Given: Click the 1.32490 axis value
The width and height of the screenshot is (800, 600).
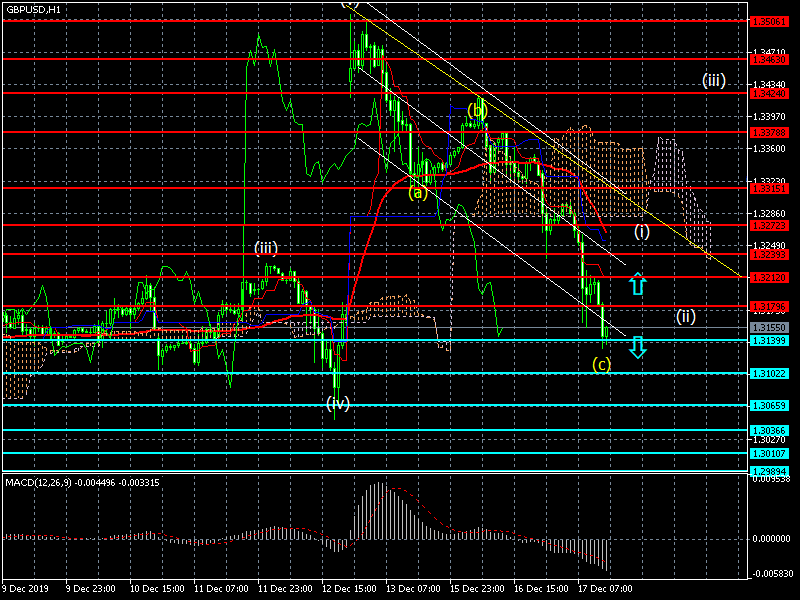Looking at the screenshot, I should click(x=769, y=245).
